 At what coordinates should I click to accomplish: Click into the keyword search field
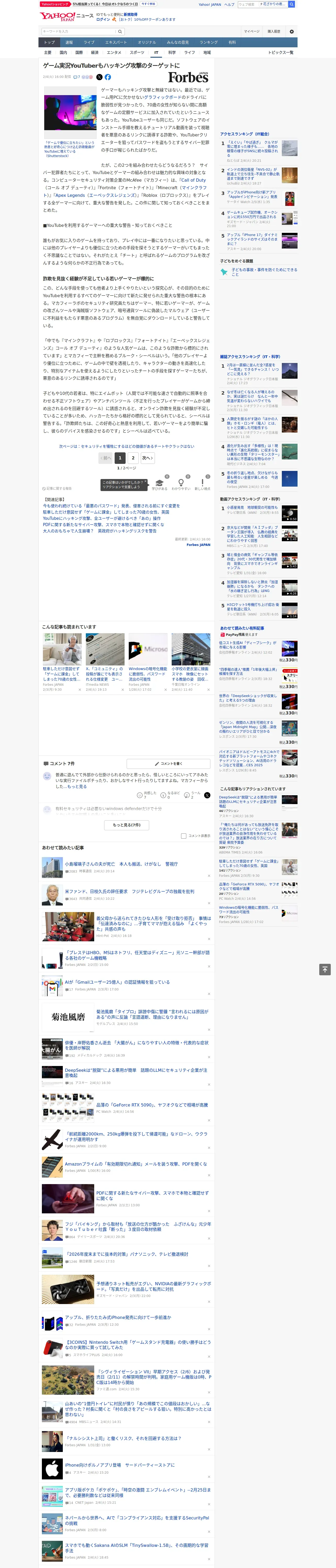pos(79,31)
